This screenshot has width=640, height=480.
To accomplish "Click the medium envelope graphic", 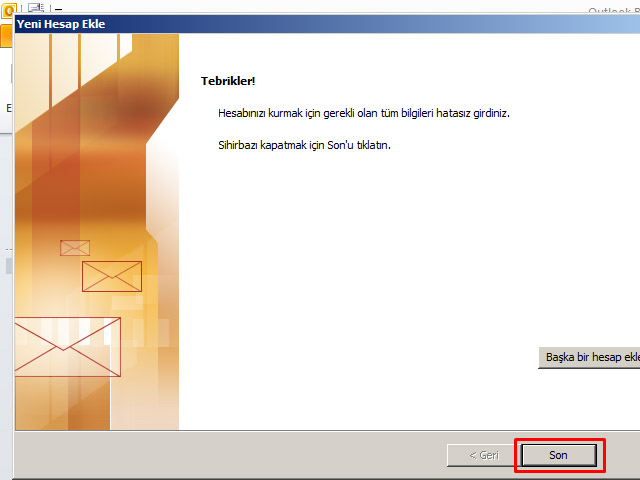I will [111, 276].
